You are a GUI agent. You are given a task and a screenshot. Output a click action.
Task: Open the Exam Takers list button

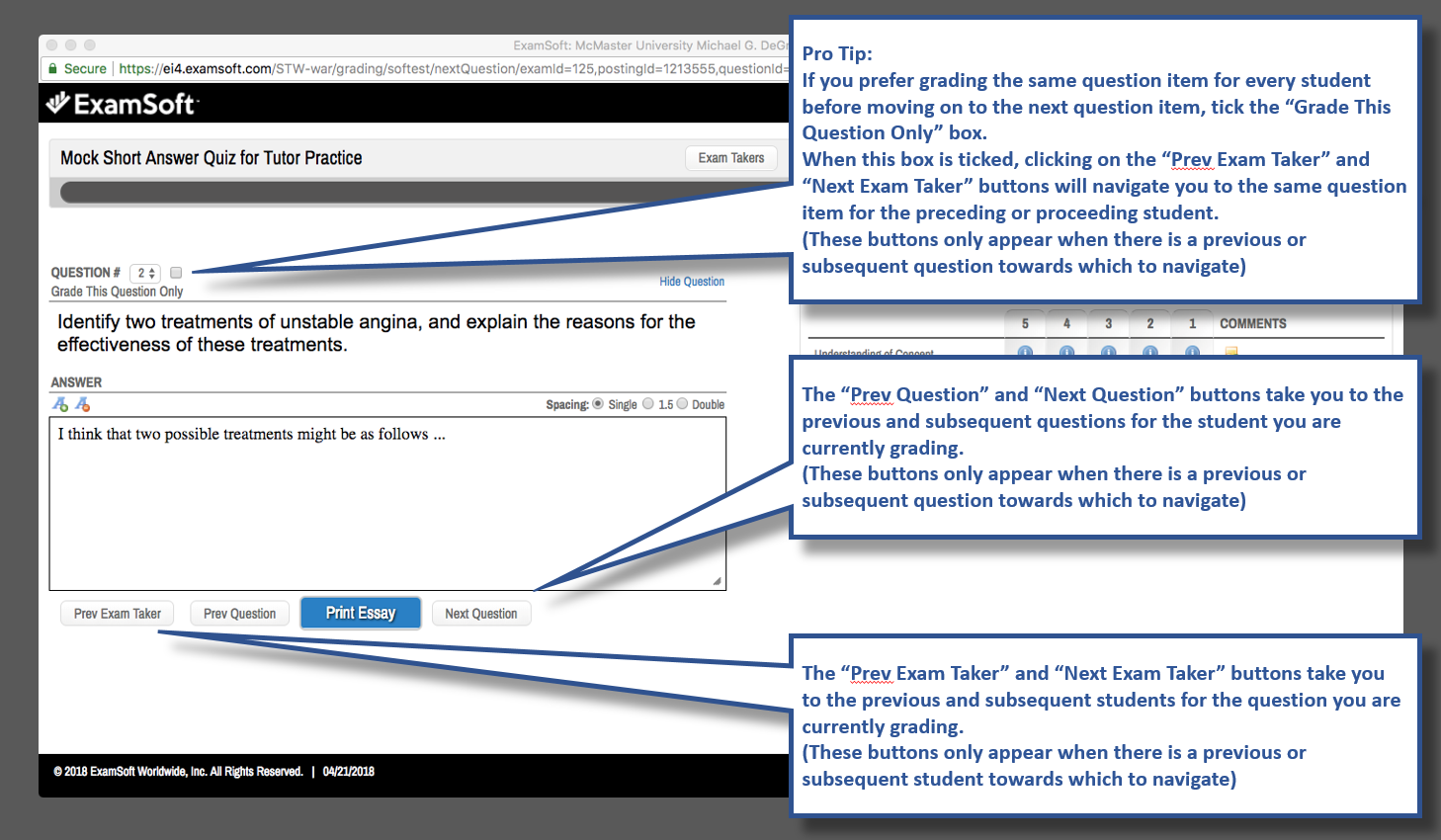click(x=731, y=158)
